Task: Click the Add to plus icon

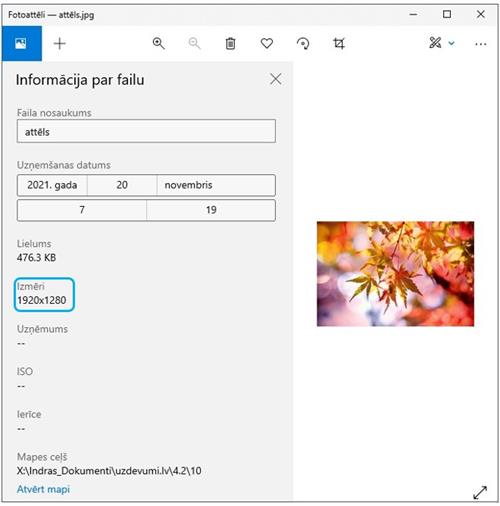Action: [x=60, y=44]
